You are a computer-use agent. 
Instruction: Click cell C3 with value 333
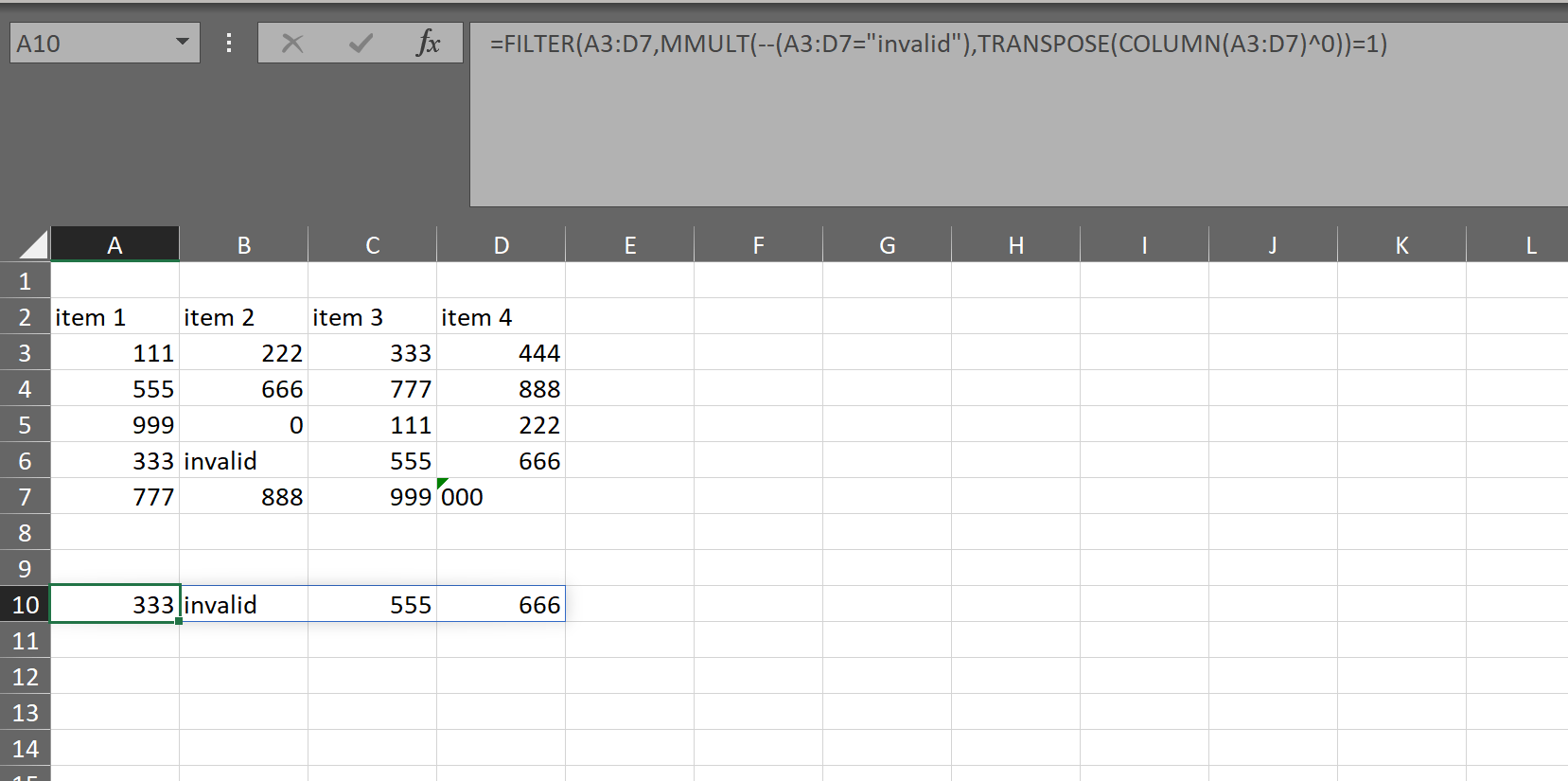[373, 352]
